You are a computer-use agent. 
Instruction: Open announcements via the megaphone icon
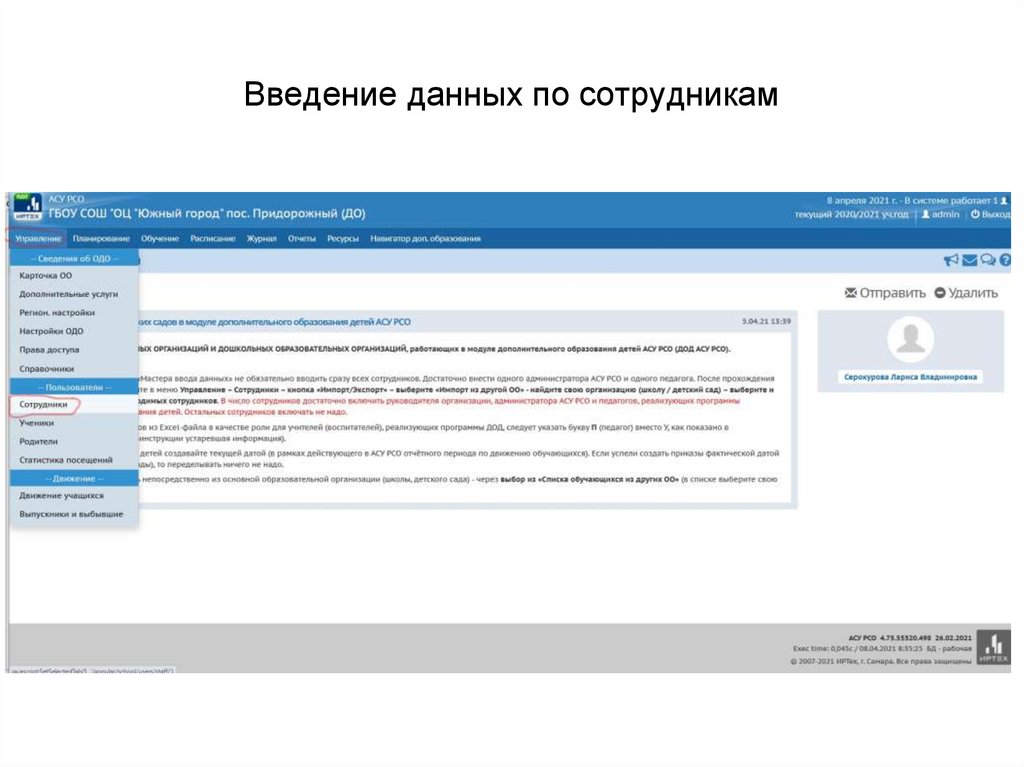point(951,260)
